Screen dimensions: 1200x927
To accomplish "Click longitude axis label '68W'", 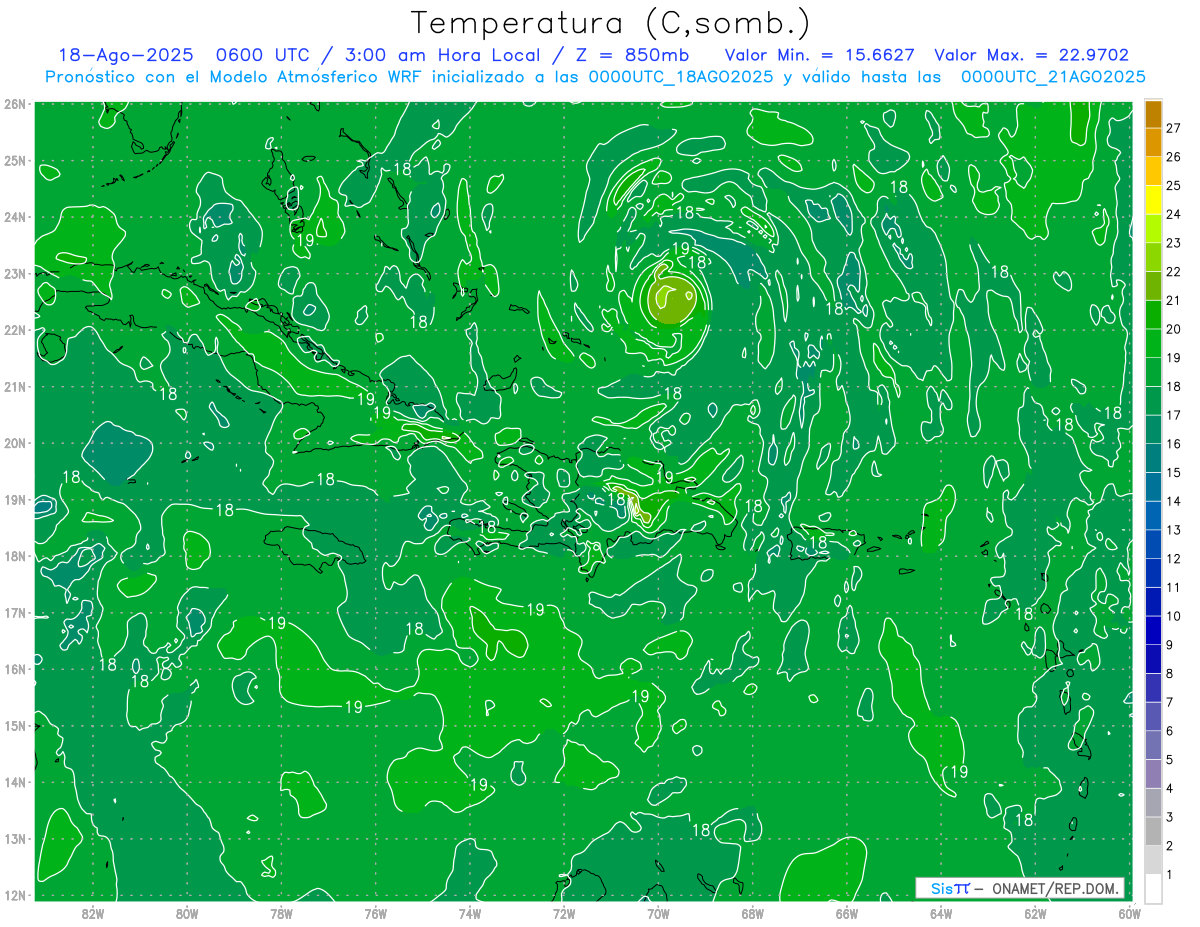I will coord(753,913).
